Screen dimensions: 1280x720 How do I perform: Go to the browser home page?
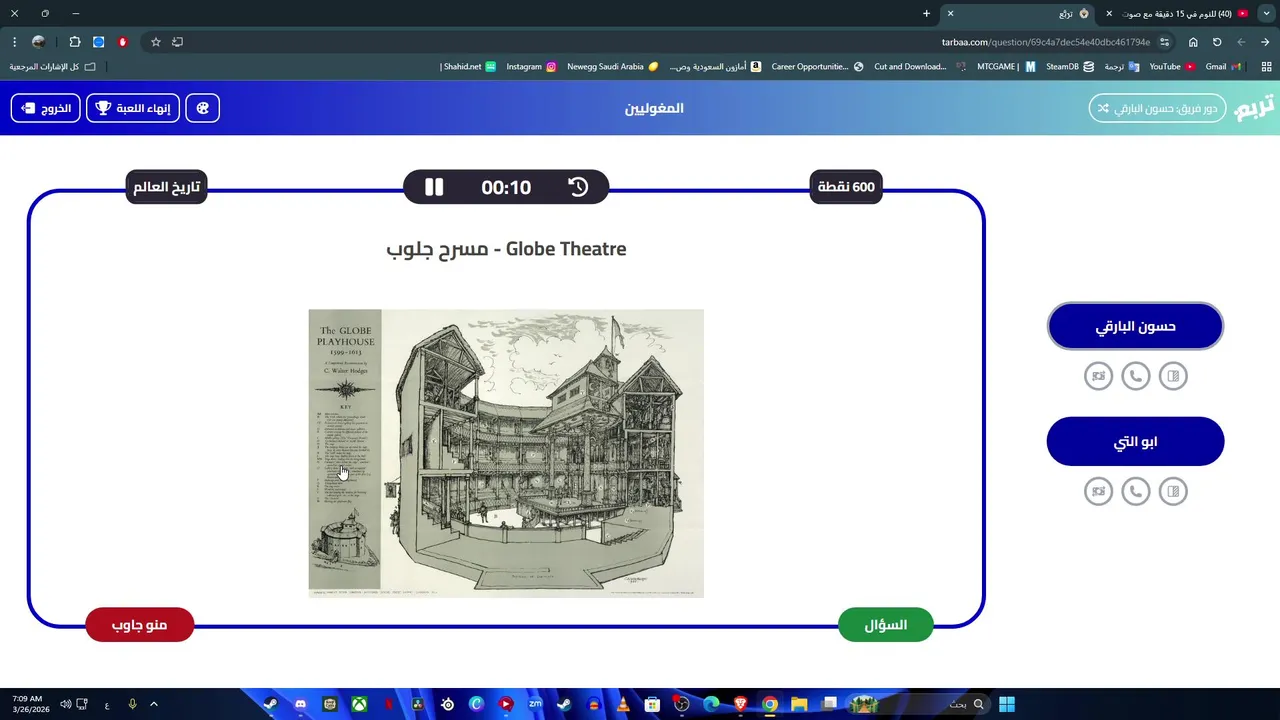coord(1193,42)
